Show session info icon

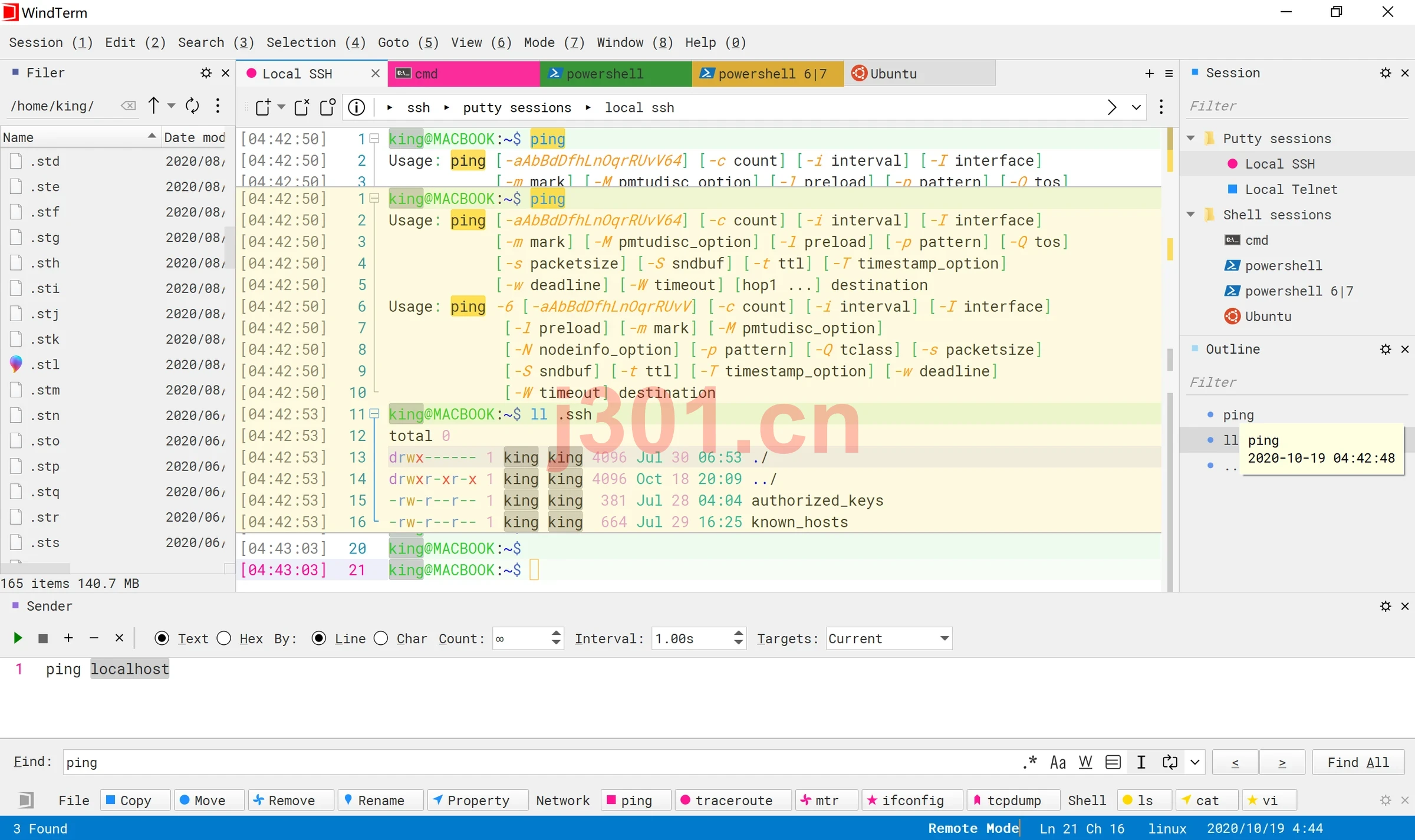[x=357, y=107]
